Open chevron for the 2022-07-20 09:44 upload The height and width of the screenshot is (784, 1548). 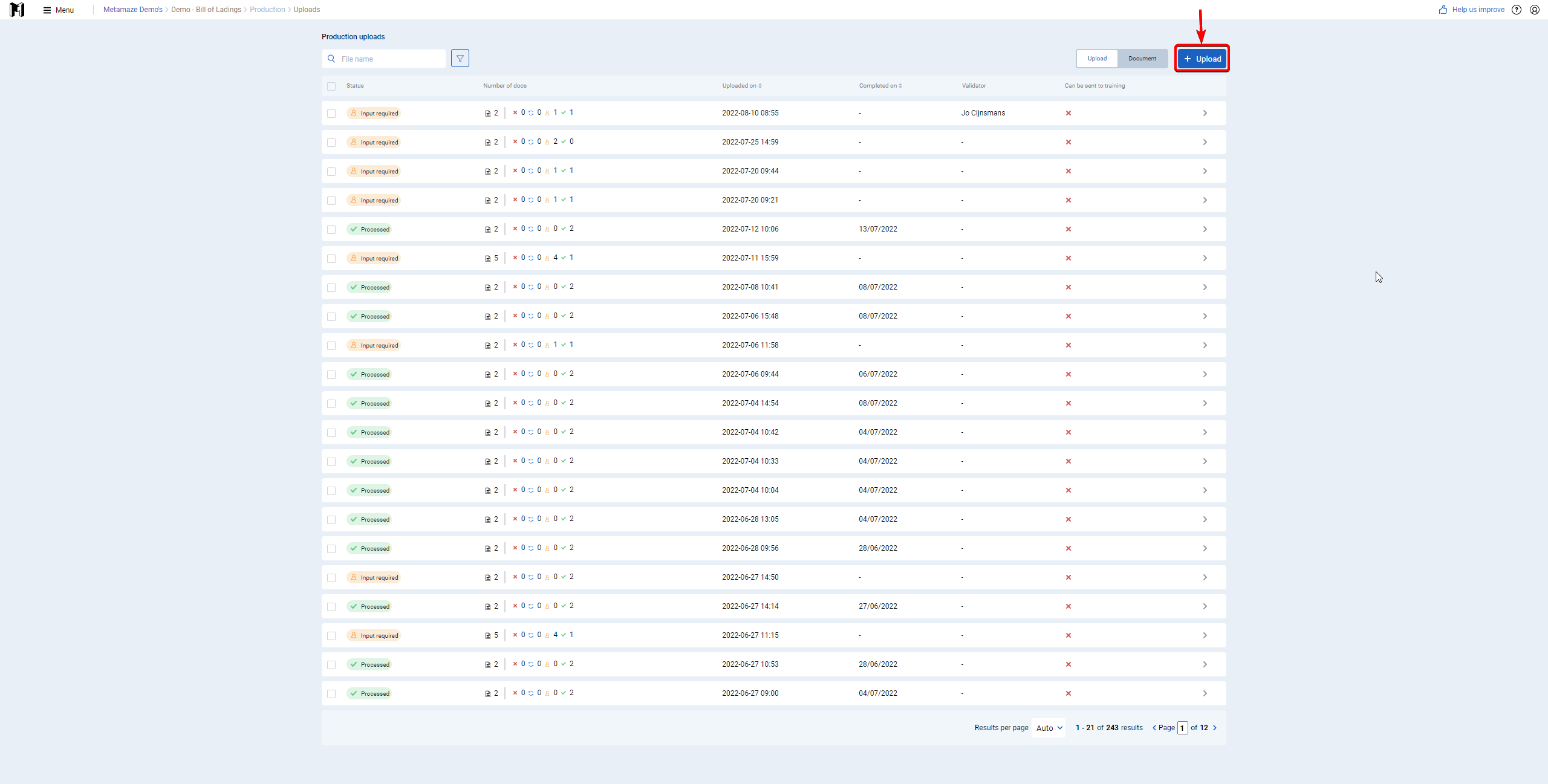pos(1205,171)
